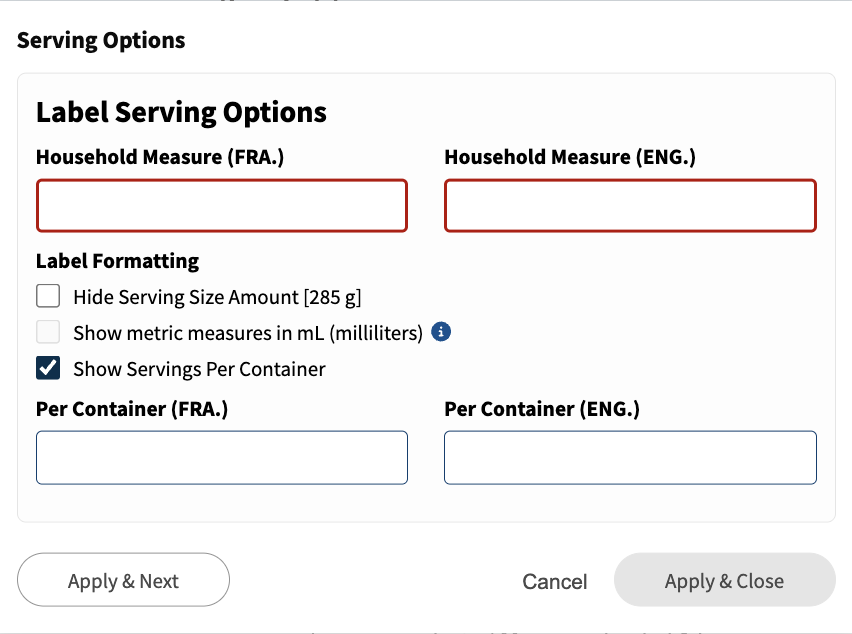Enable Show metric measures in mL
Viewport: 852px width, 634px height.
coord(46,331)
